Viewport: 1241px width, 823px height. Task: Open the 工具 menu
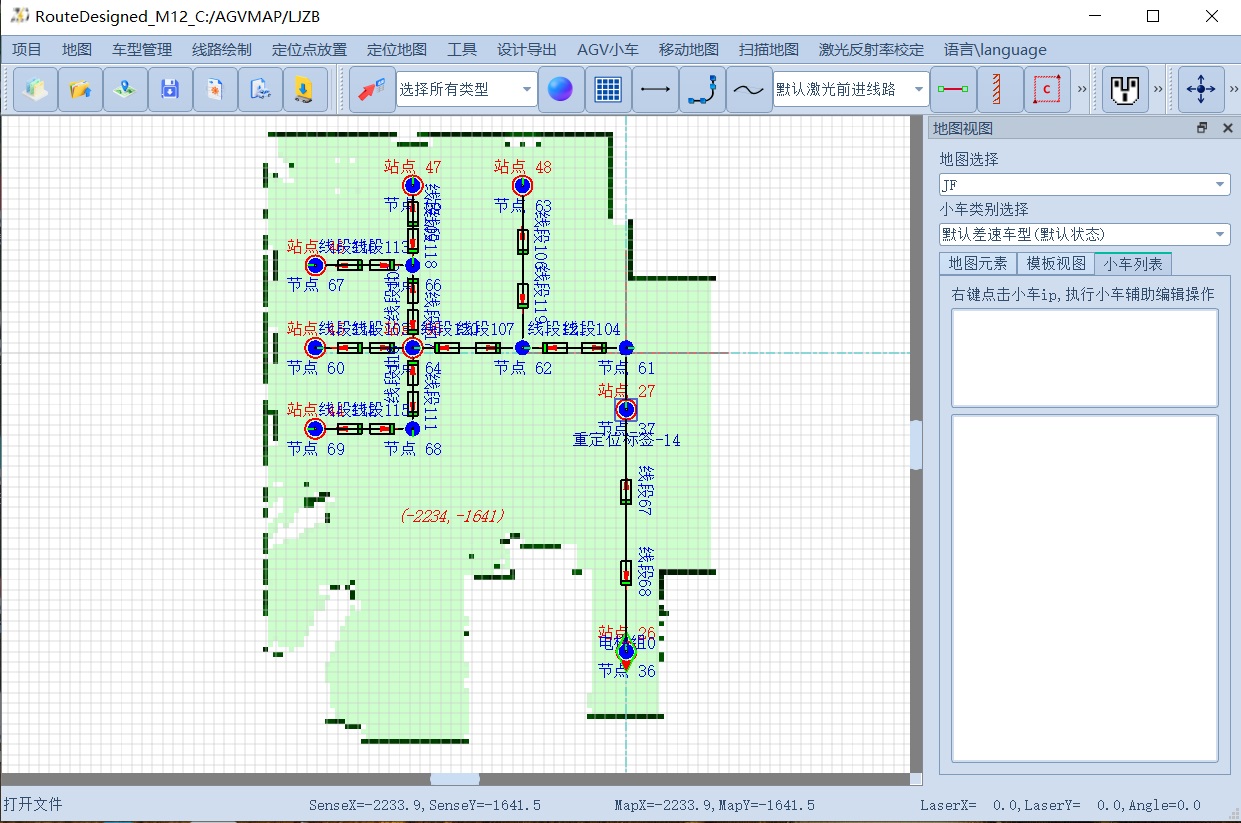(462, 49)
